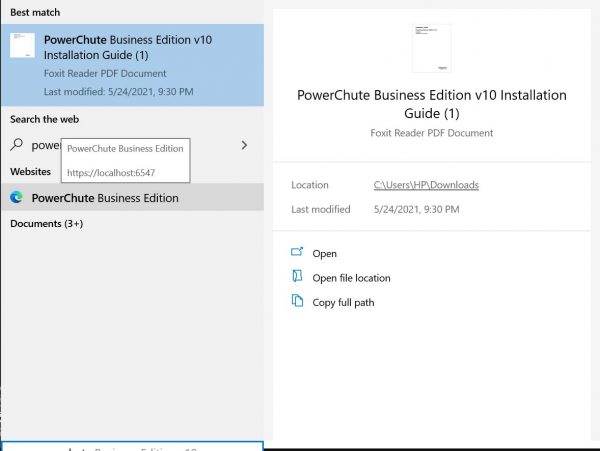Click the PDF file icon in Best match
600x451 pixels.
click(23, 46)
